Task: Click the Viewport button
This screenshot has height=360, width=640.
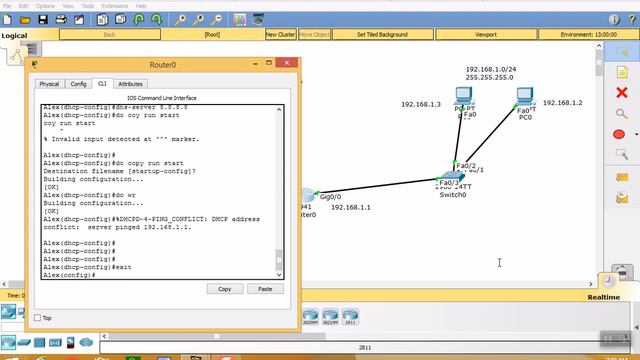Action: click(x=486, y=35)
